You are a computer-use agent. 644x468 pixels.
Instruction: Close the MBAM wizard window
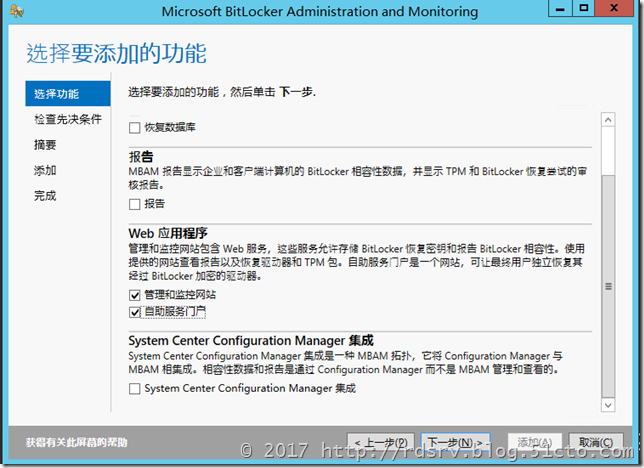pos(614,8)
